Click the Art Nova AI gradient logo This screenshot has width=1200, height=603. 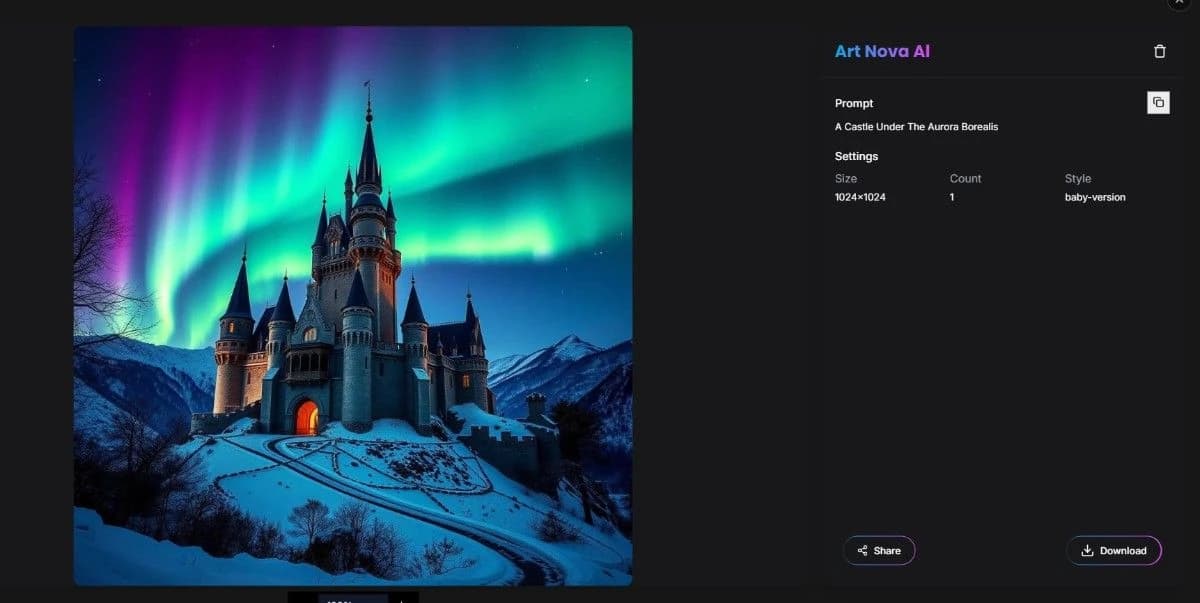coord(882,50)
